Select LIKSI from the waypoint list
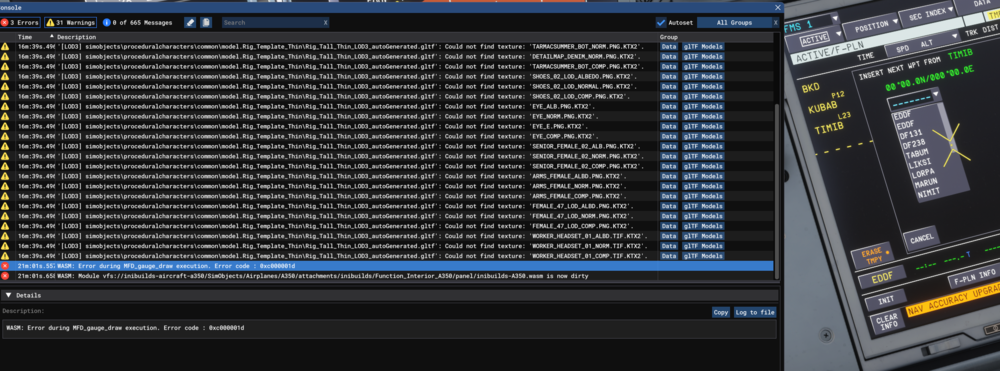The height and width of the screenshot is (371, 1000). tap(919, 163)
